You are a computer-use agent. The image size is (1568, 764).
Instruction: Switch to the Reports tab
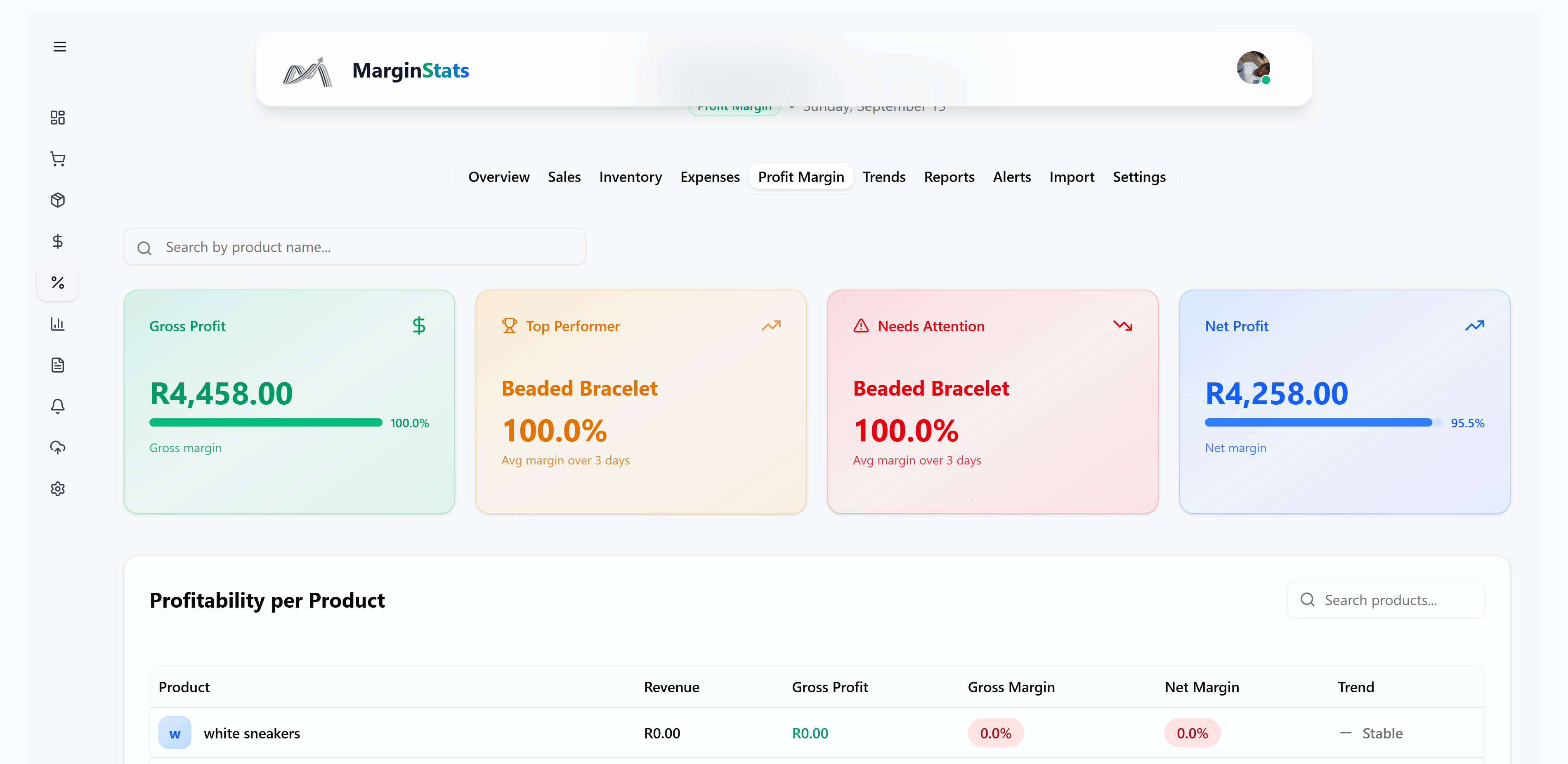(949, 177)
